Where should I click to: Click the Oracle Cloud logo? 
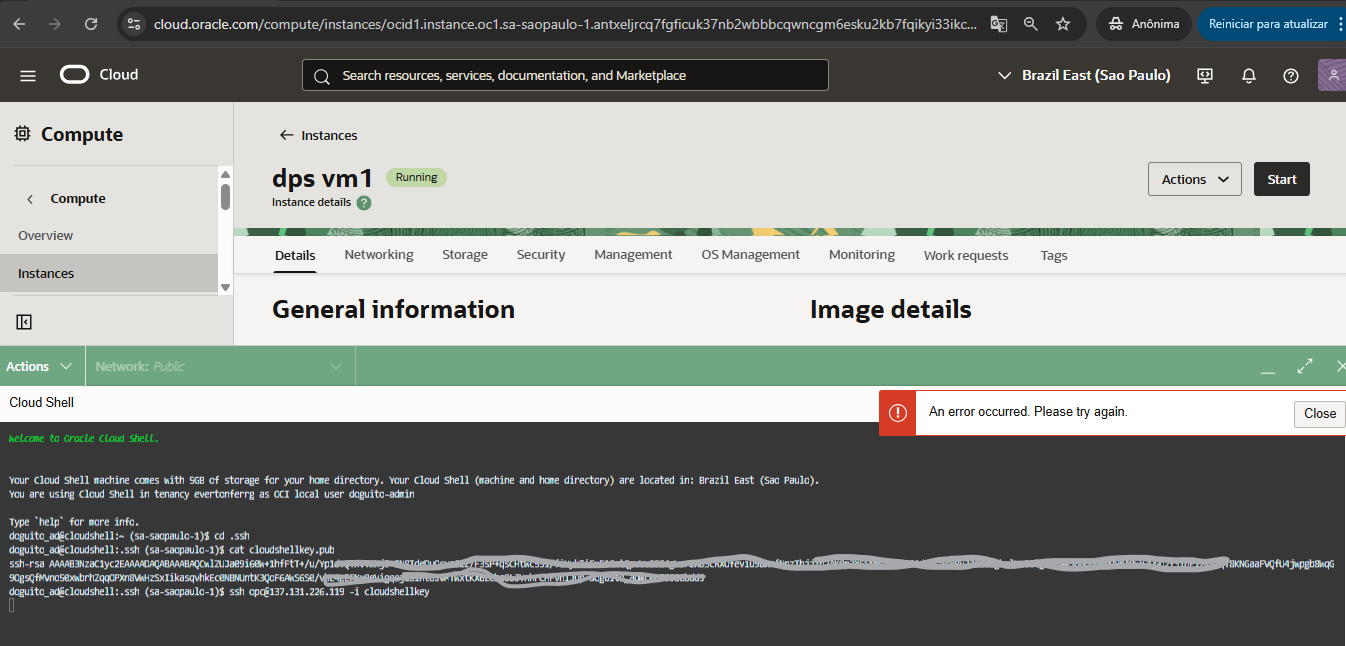pos(99,75)
